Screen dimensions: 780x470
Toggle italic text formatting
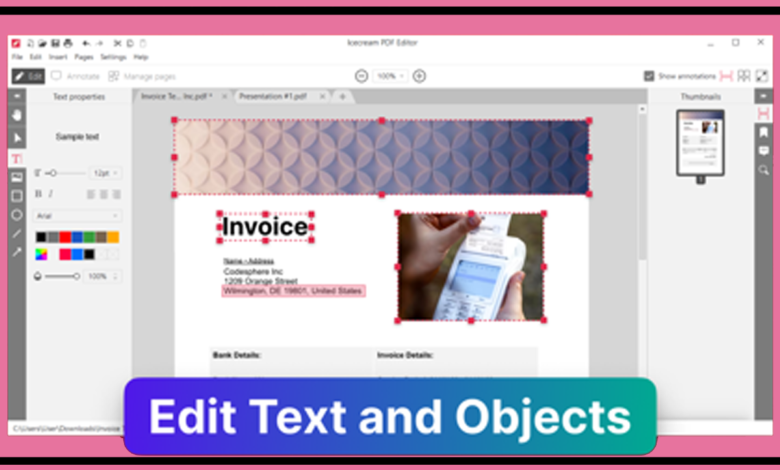point(51,194)
